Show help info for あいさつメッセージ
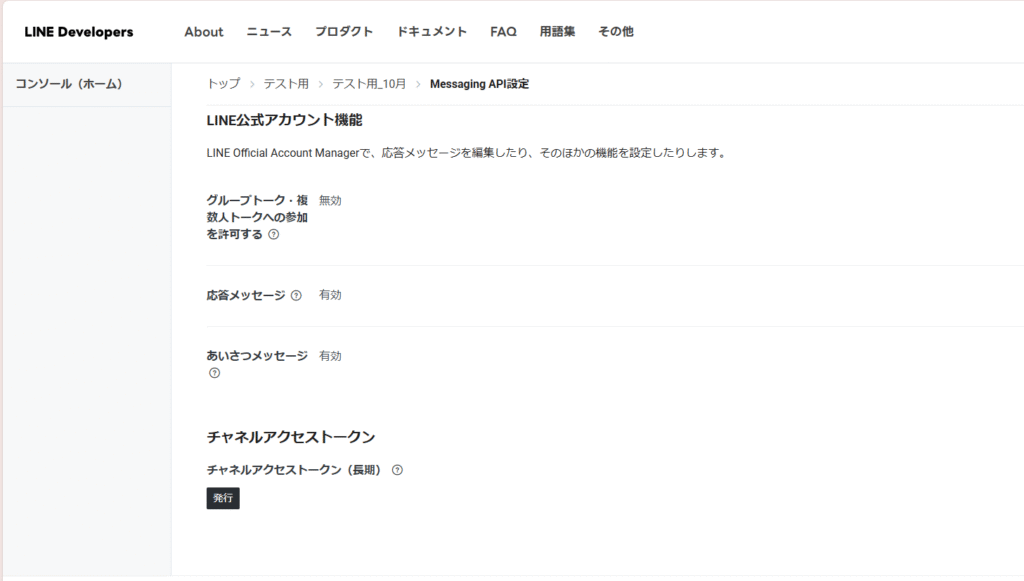Screen dimensions: 1024x581 click(x=214, y=373)
